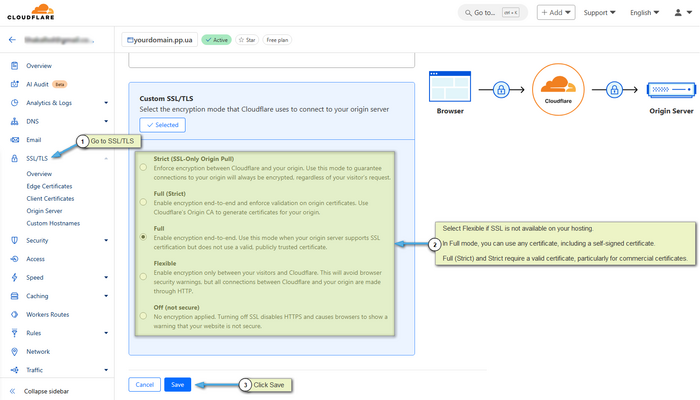This screenshot has height=400, width=700.
Task: Open the Add dropdown in header
Action: click(x=556, y=12)
